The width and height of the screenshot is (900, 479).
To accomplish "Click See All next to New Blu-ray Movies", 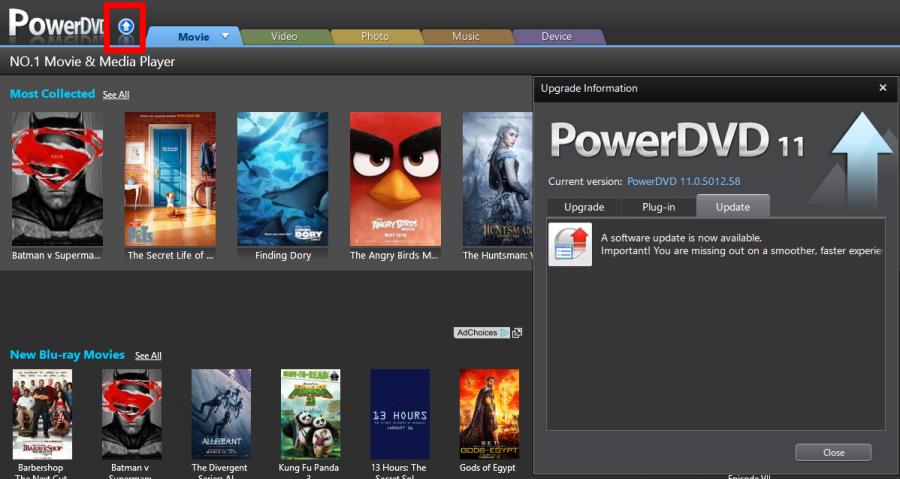I will tap(148, 356).
